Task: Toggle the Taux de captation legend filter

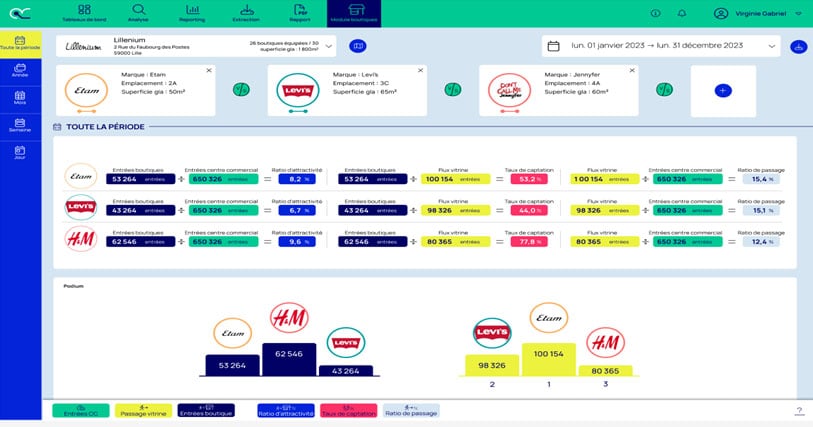Action: click(348, 410)
